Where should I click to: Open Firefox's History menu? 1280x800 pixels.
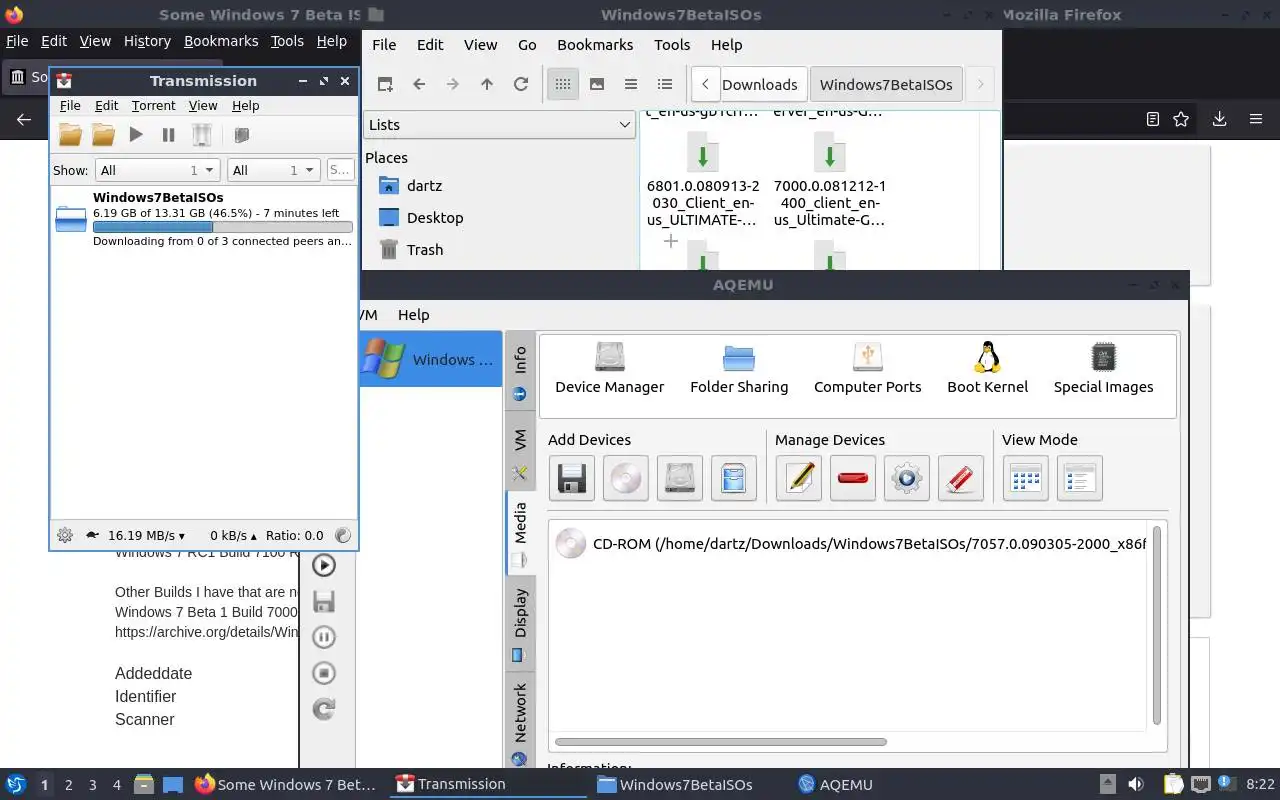pos(147,41)
